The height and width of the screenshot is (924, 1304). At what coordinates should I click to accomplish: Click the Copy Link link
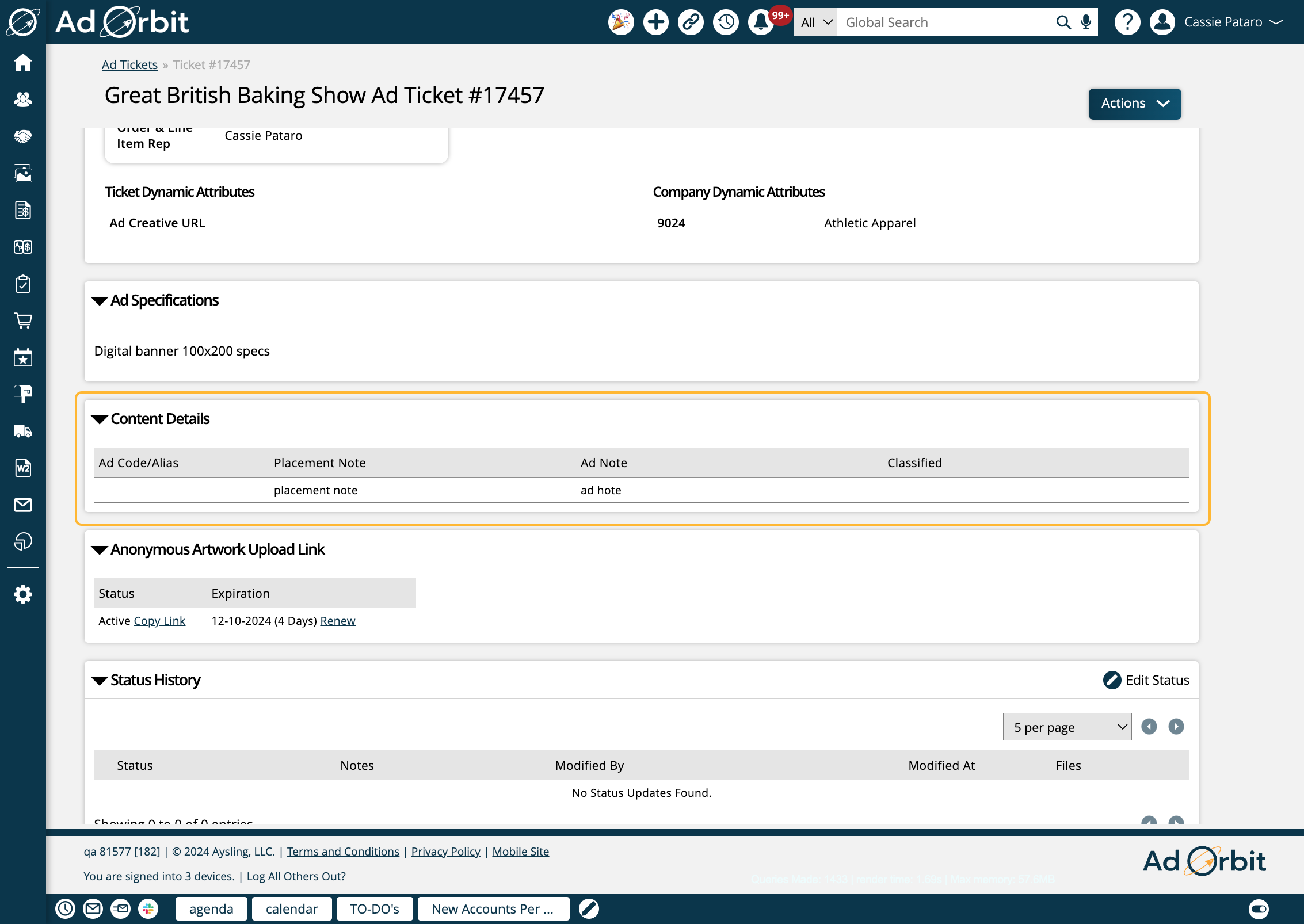pyautogui.click(x=159, y=621)
